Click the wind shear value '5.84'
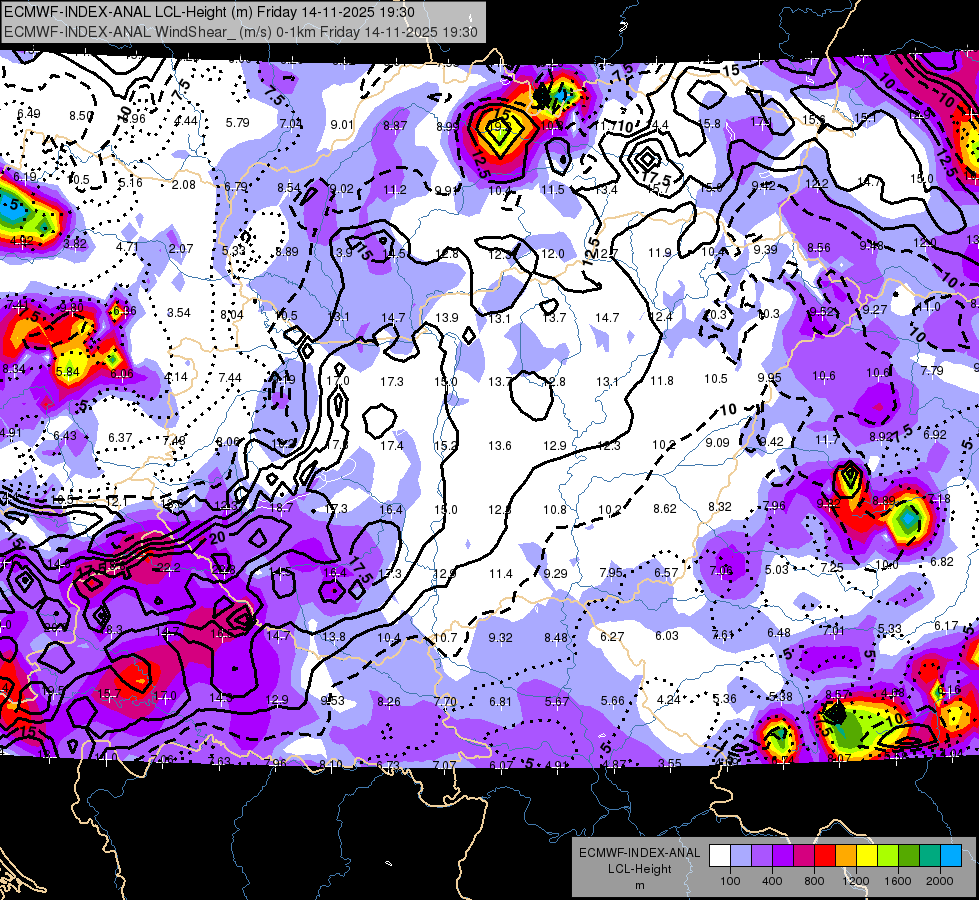This screenshot has width=979, height=900. tap(67, 372)
